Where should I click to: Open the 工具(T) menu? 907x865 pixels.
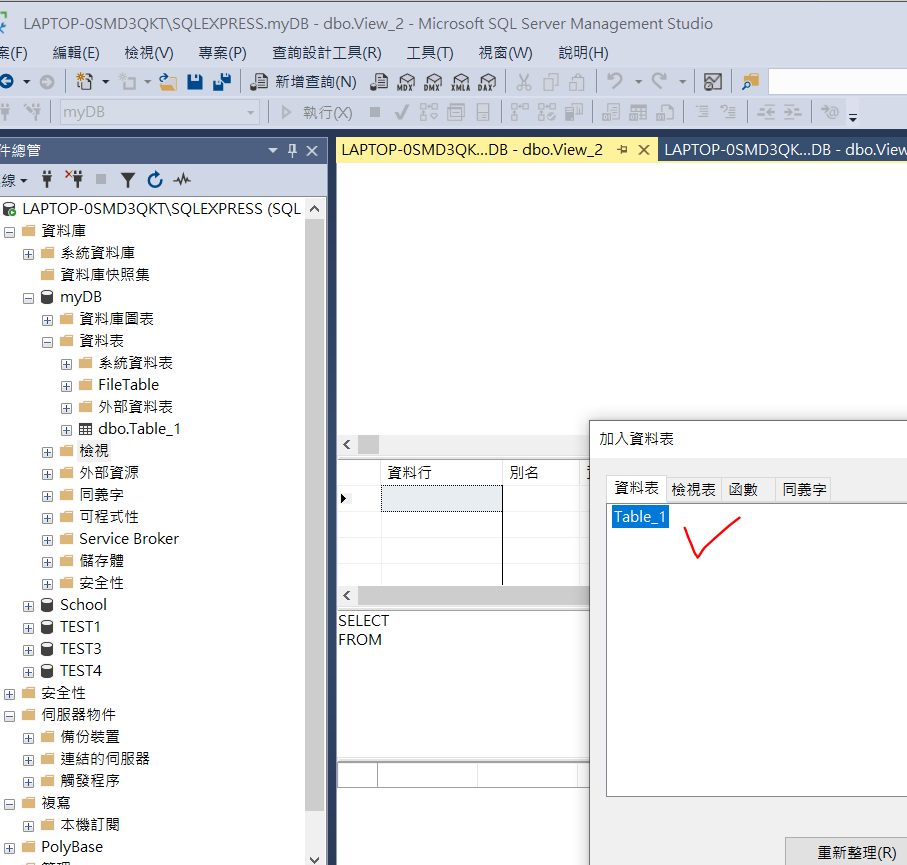[430, 53]
